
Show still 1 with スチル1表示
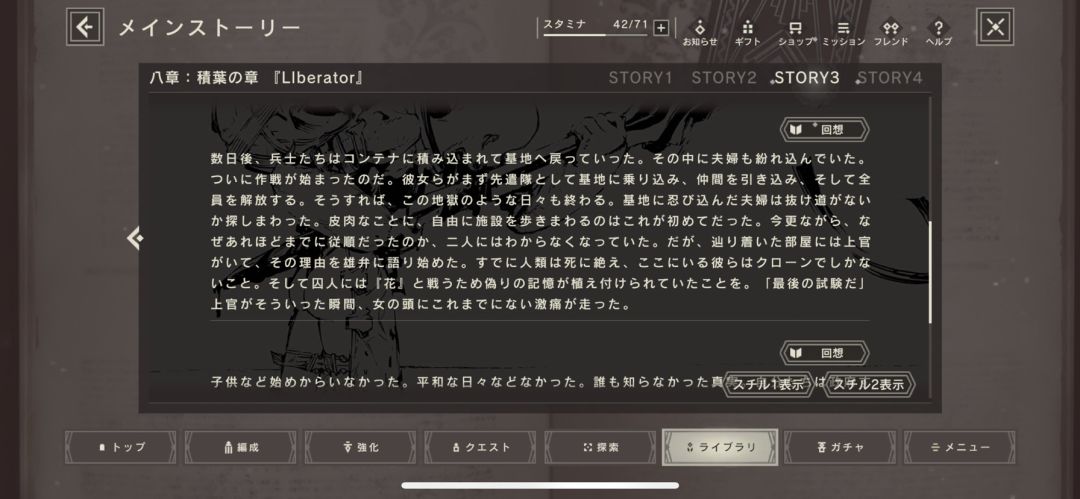click(x=768, y=385)
